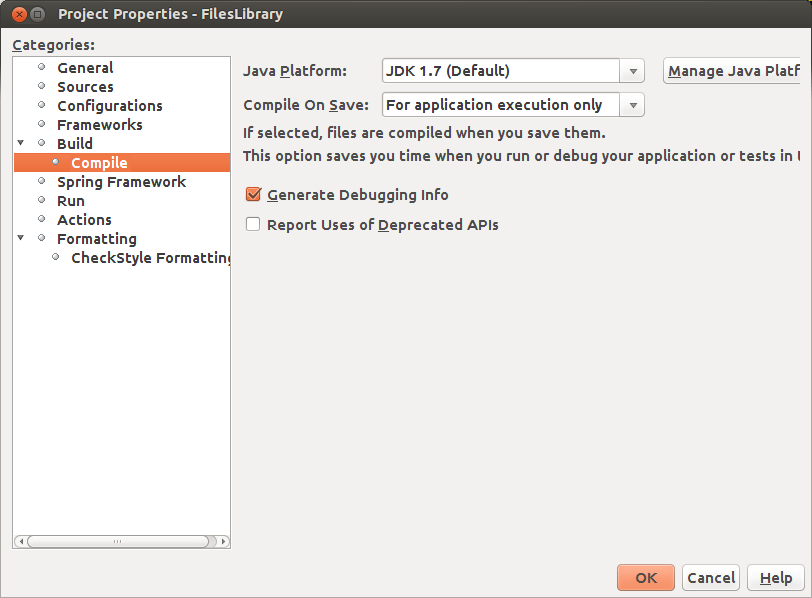Open the Frameworks category

pyautogui.click(x=99, y=125)
